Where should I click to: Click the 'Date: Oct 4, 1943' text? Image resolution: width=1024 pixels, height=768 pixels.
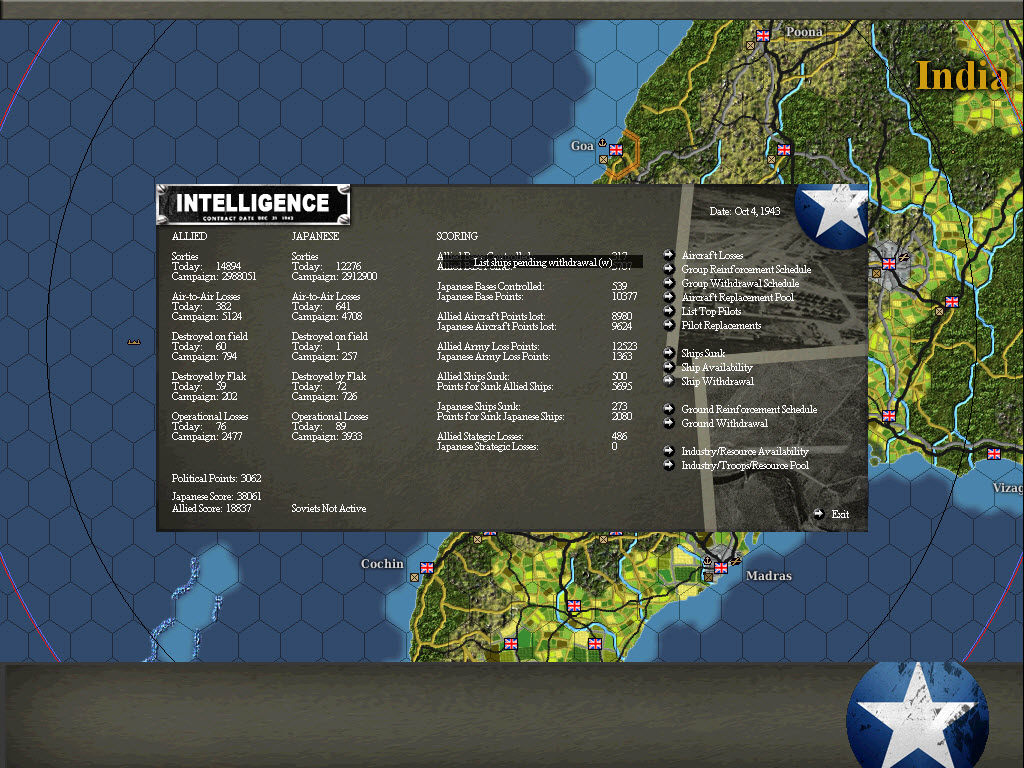(744, 211)
